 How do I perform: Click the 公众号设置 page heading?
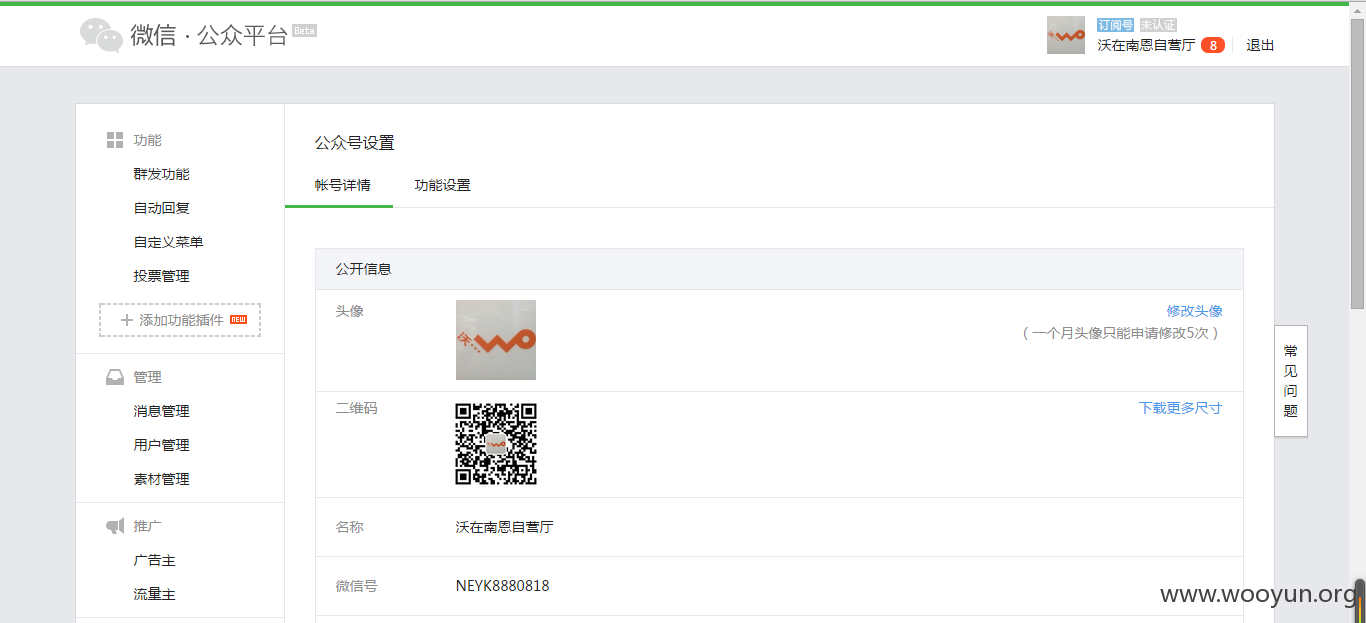click(x=355, y=143)
